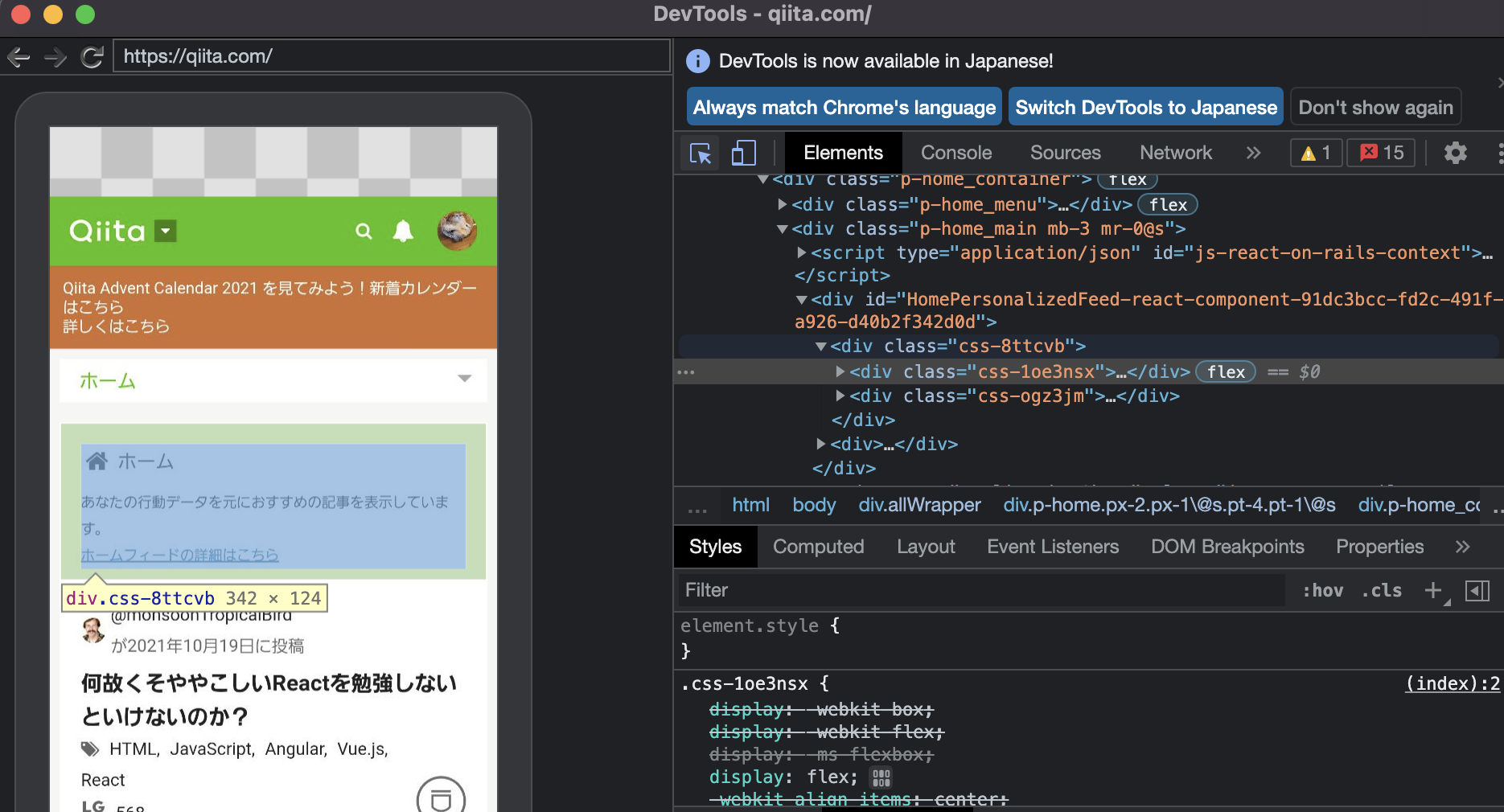Select the div.allWrapper breadcrumb item

click(x=919, y=505)
